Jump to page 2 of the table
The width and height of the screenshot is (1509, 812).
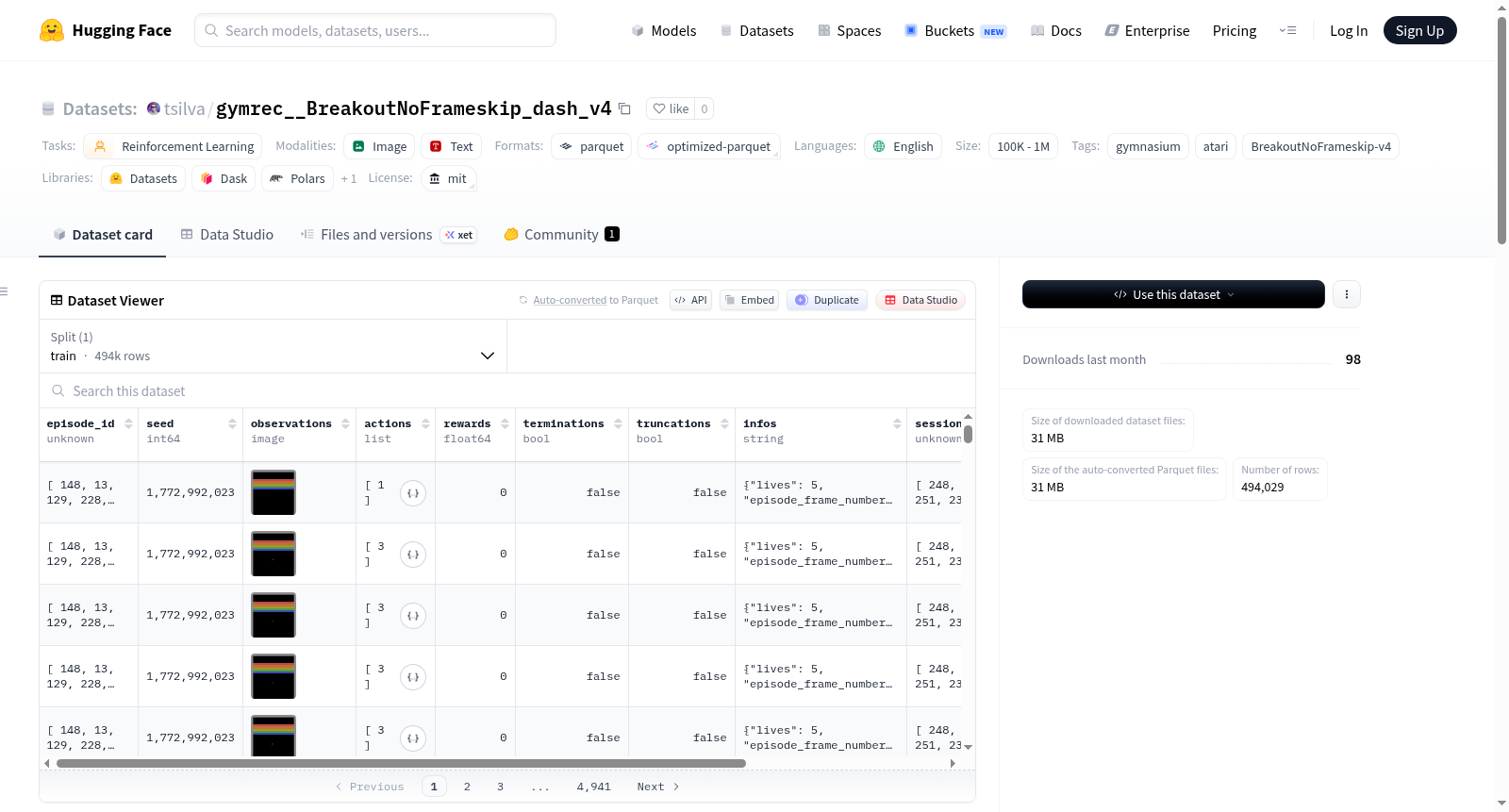467,787
